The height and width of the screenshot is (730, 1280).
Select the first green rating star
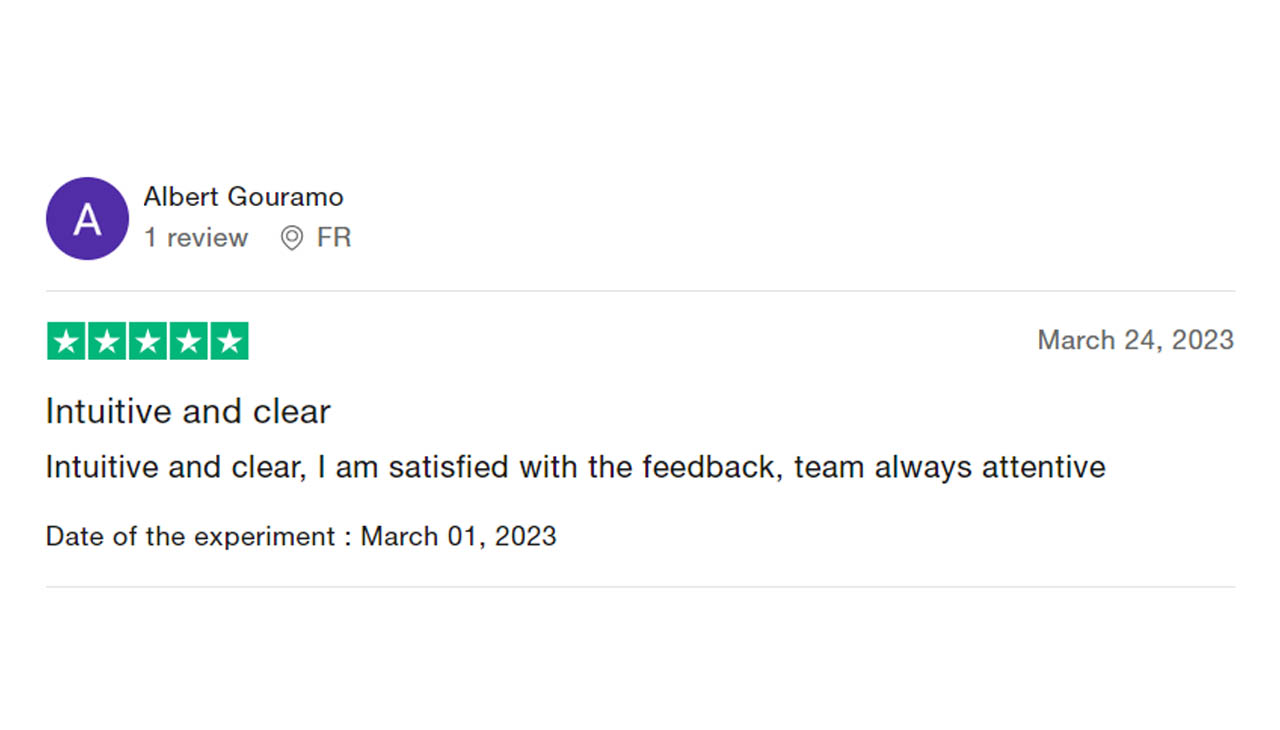[66, 341]
